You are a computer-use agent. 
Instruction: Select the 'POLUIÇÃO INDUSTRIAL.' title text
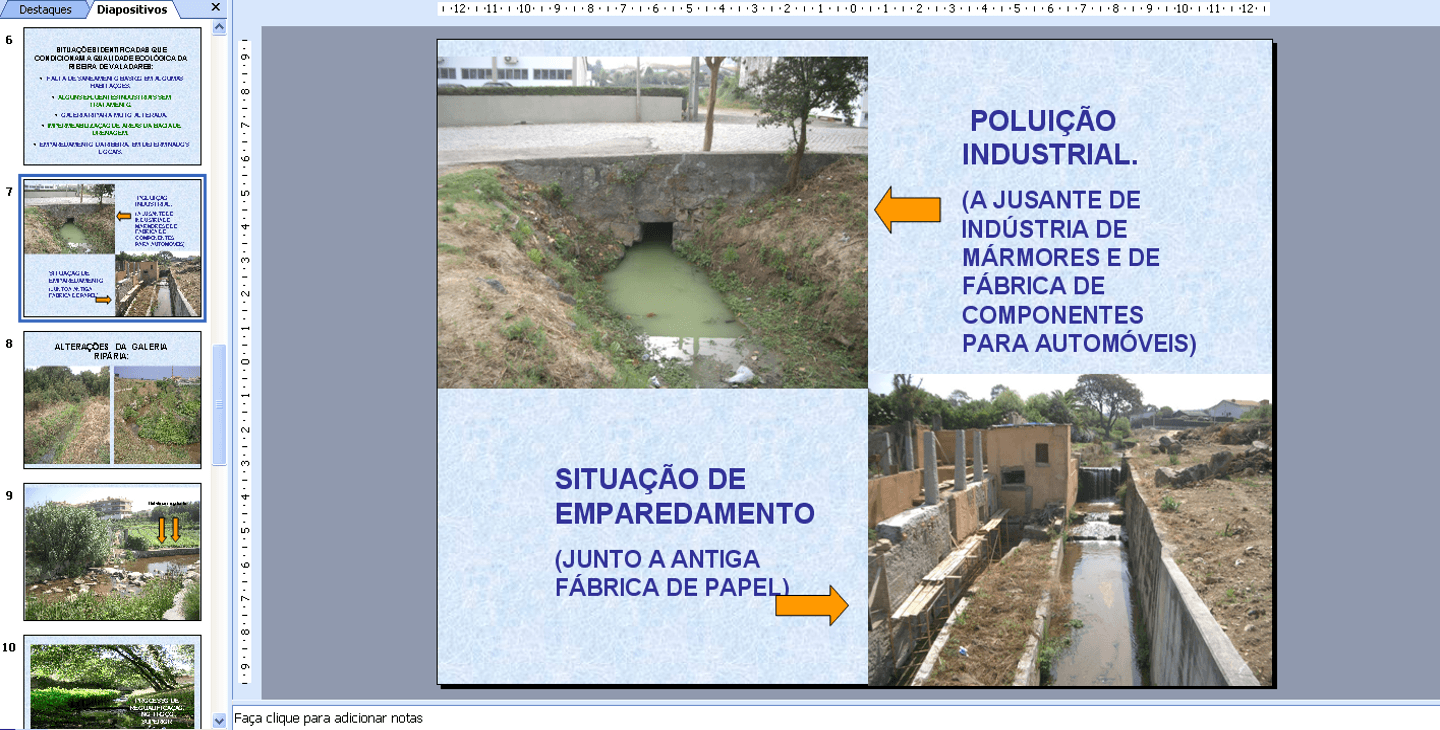pos(1050,138)
